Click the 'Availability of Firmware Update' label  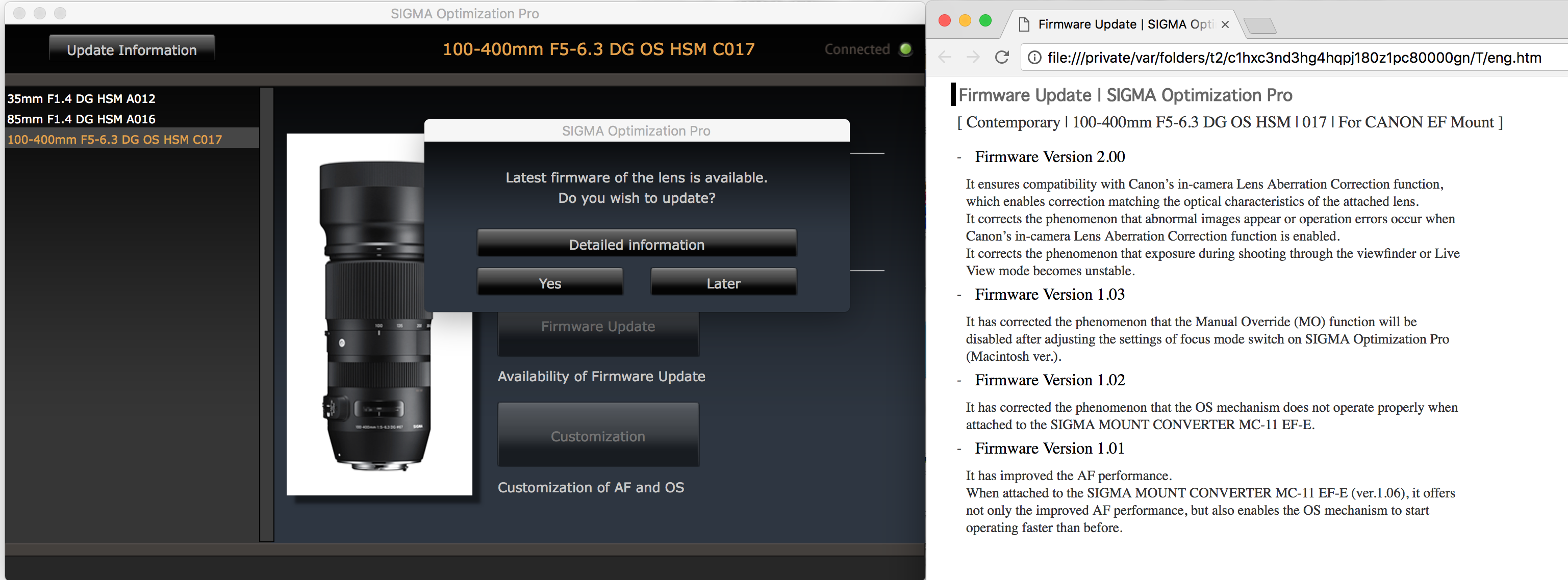click(601, 376)
